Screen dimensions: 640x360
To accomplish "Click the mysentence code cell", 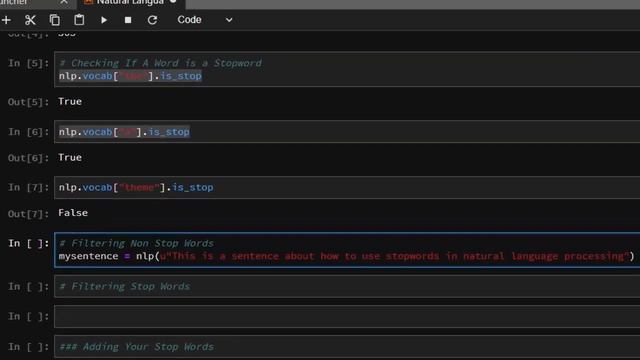I will [x=347, y=250].
